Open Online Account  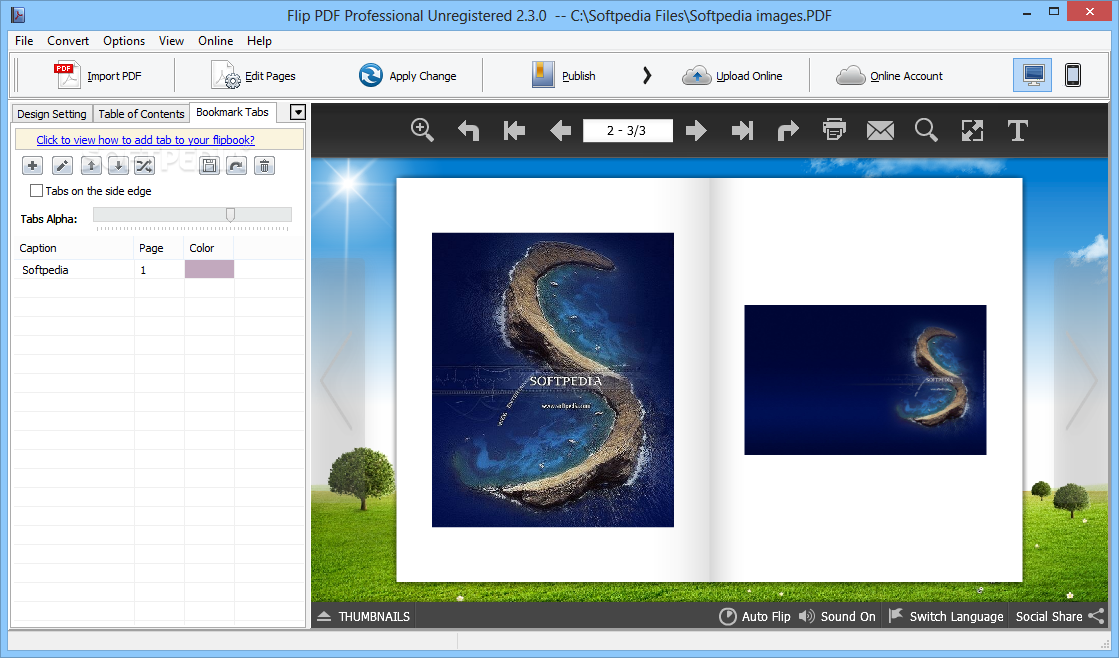tap(889, 75)
